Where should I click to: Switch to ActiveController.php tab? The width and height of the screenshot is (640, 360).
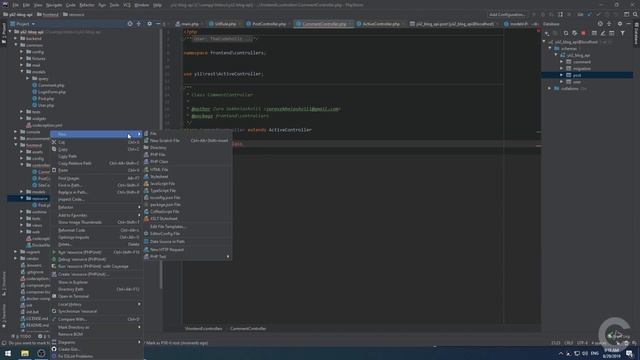point(380,24)
